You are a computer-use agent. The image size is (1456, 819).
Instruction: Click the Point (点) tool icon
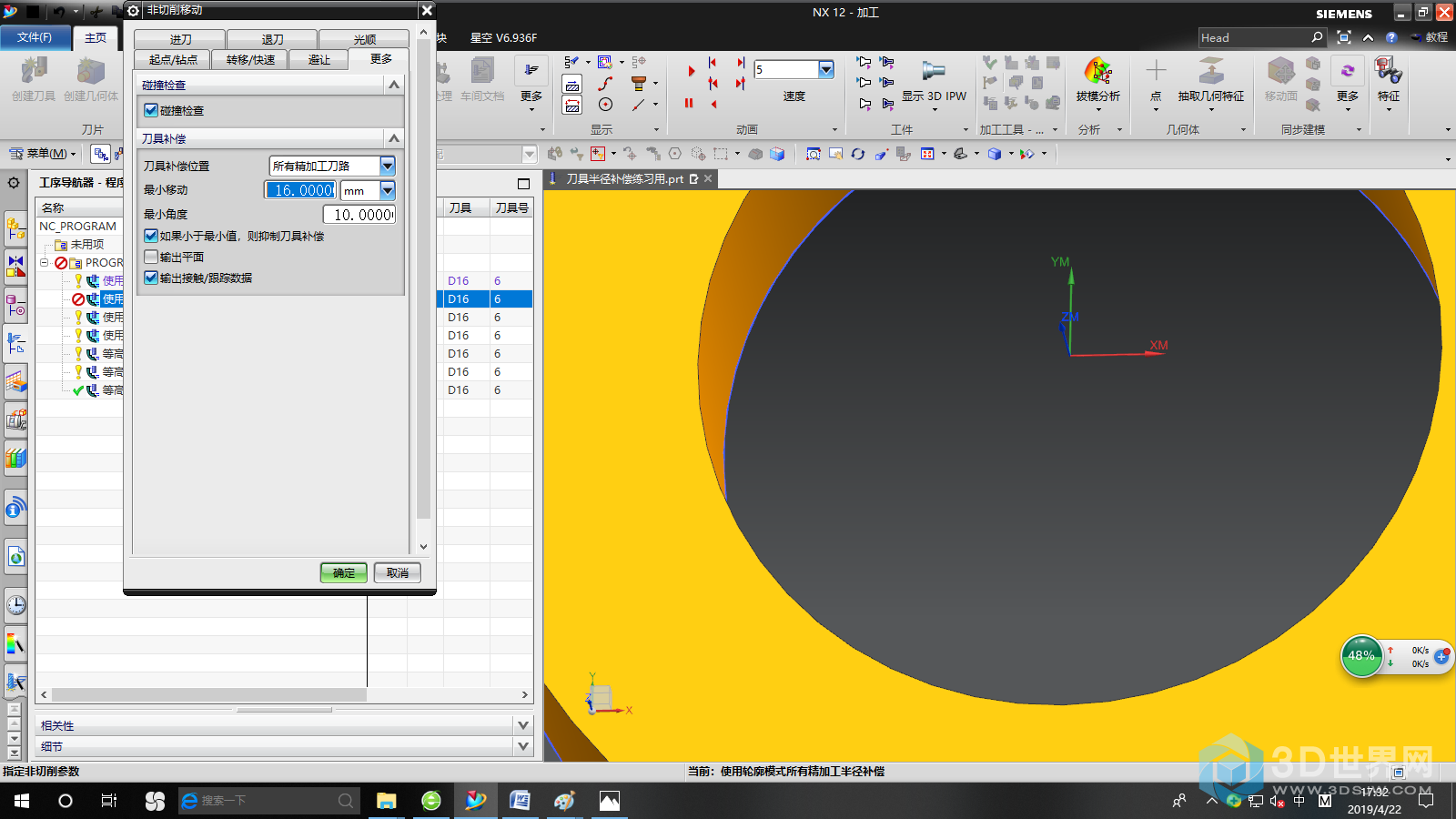1156,70
